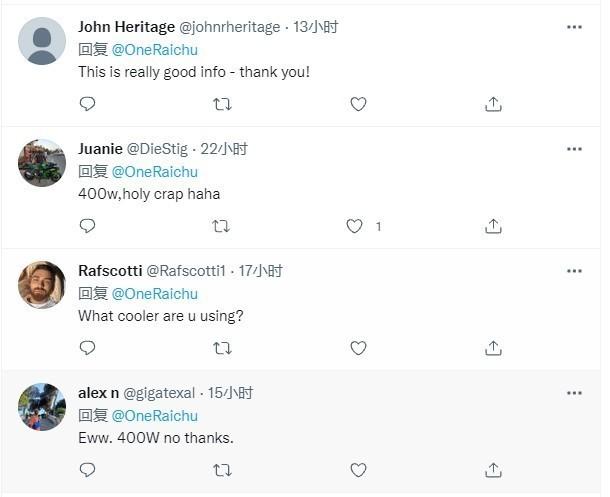The width and height of the screenshot is (610, 497).
Task: View Juanie's profile avatar
Action: pos(42,163)
